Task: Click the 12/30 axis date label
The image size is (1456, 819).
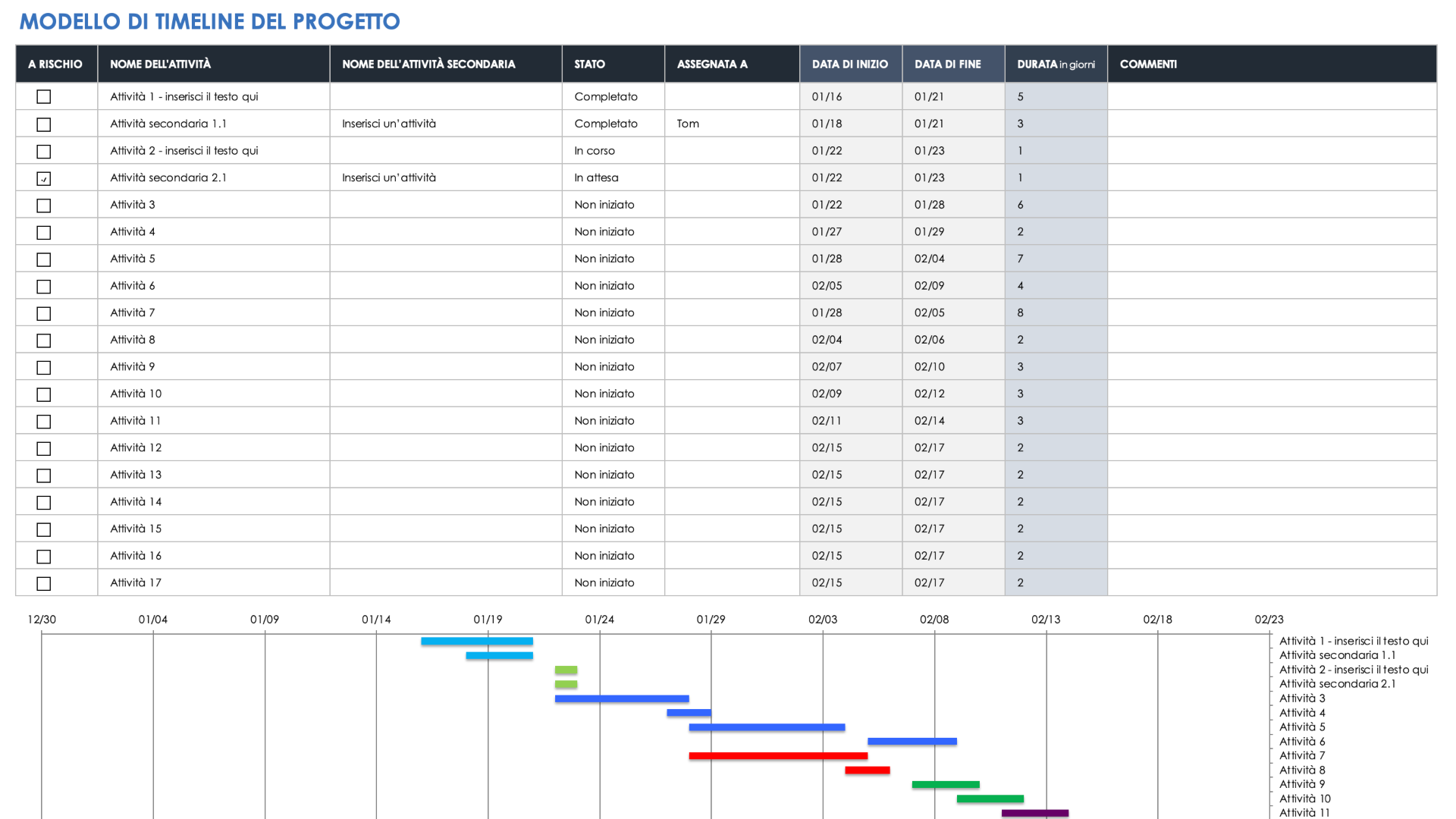Action: pyautogui.click(x=42, y=620)
